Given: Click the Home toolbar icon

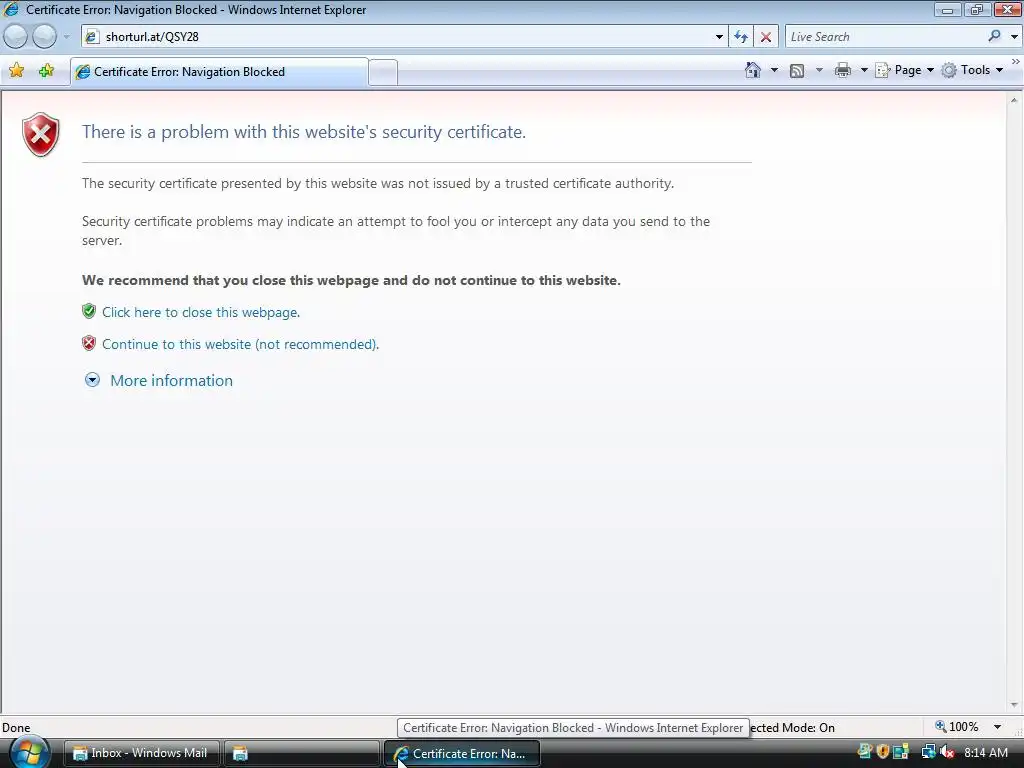Looking at the screenshot, I should 753,70.
